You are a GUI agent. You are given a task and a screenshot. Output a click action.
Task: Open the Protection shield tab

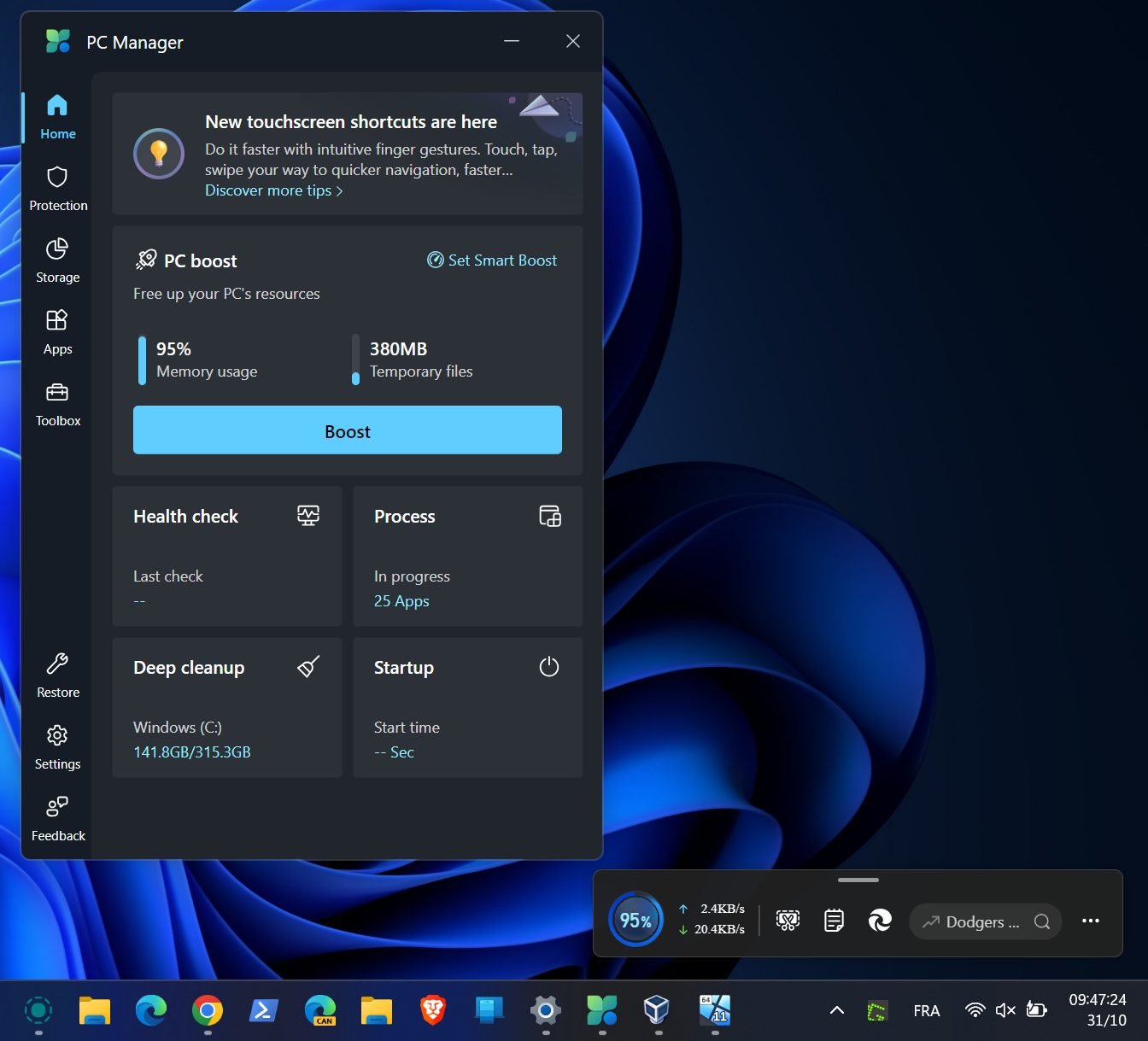(x=57, y=188)
